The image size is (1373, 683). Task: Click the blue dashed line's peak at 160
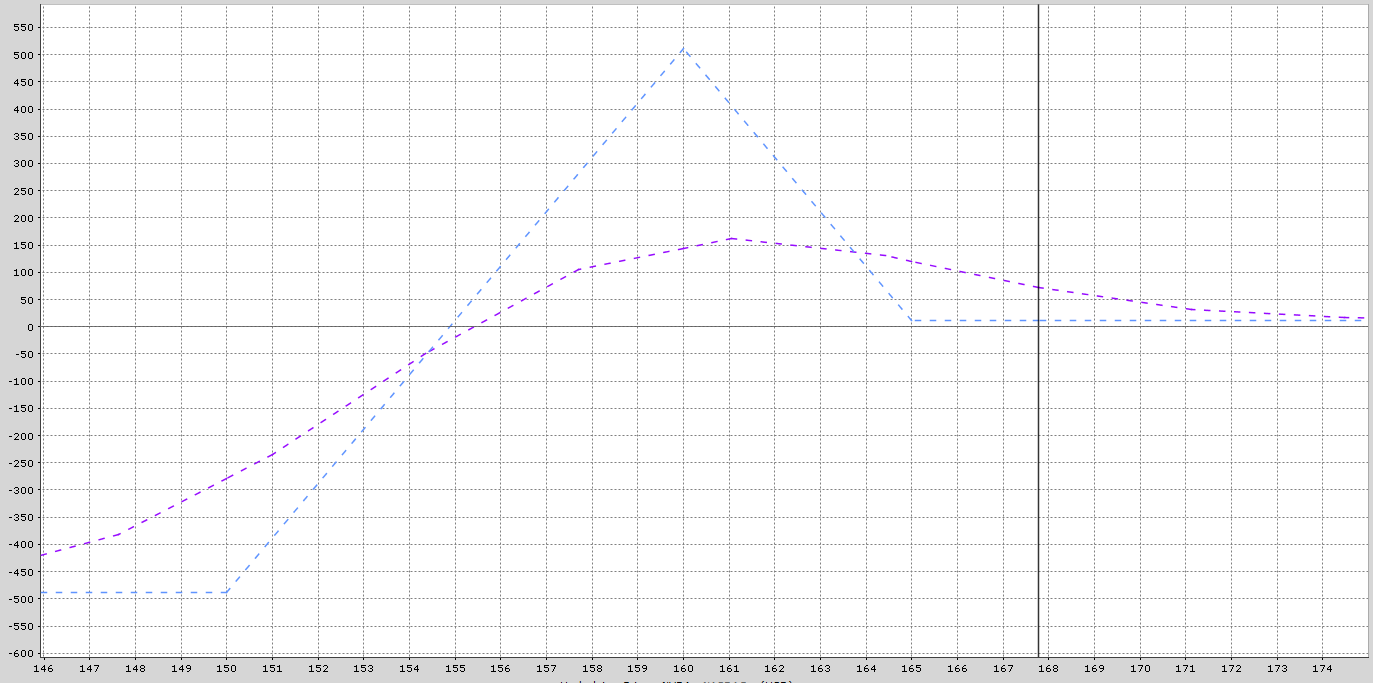tap(683, 48)
